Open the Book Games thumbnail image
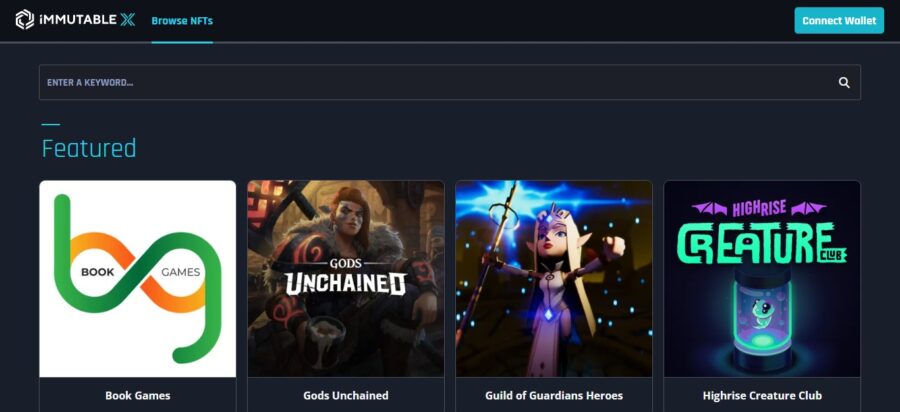Screen dimensions: 900x412 138,279
